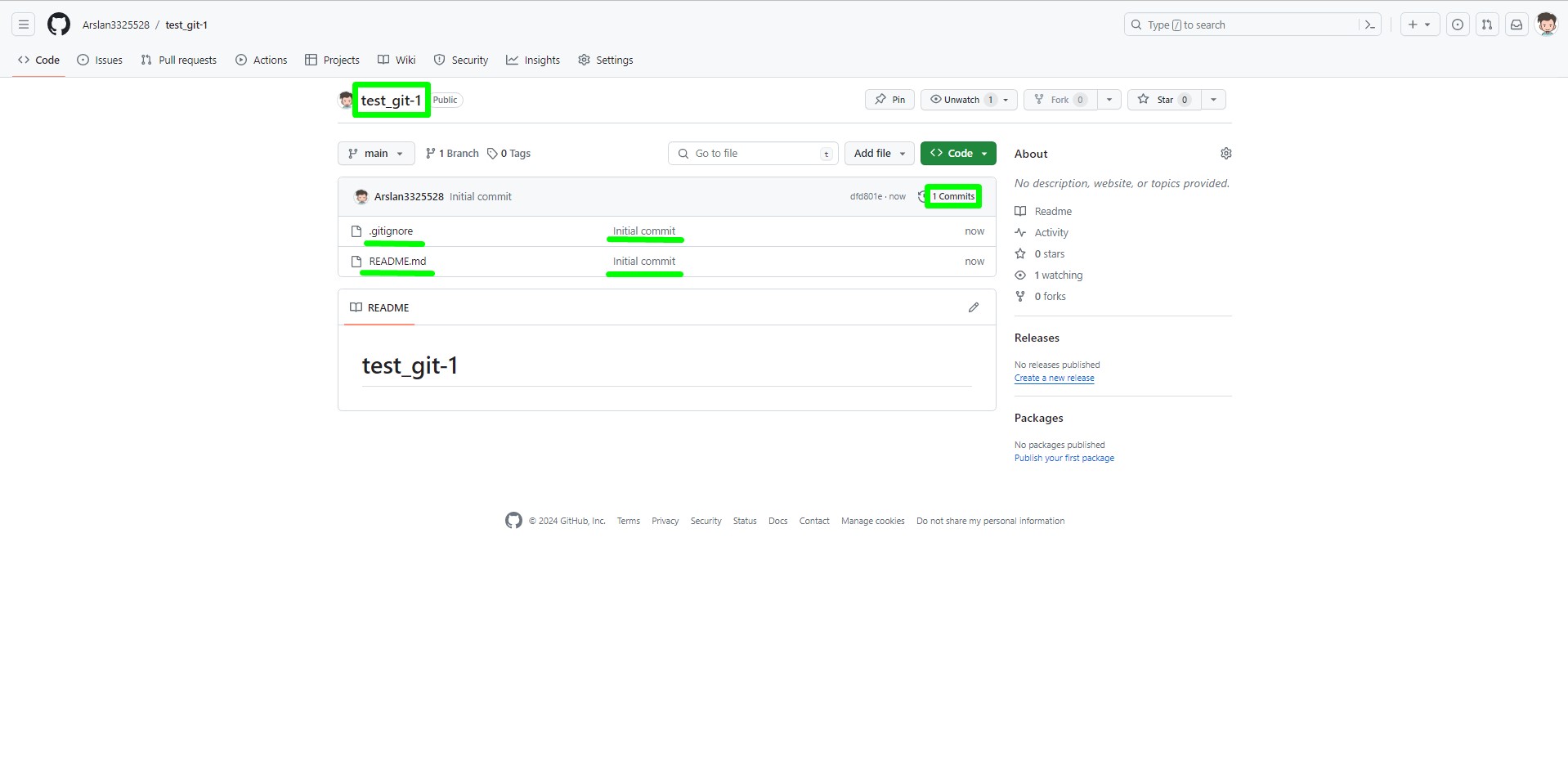This screenshot has width=1568, height=766.
Task: View the 0 Tags link
Action: [x=508, y=154]
